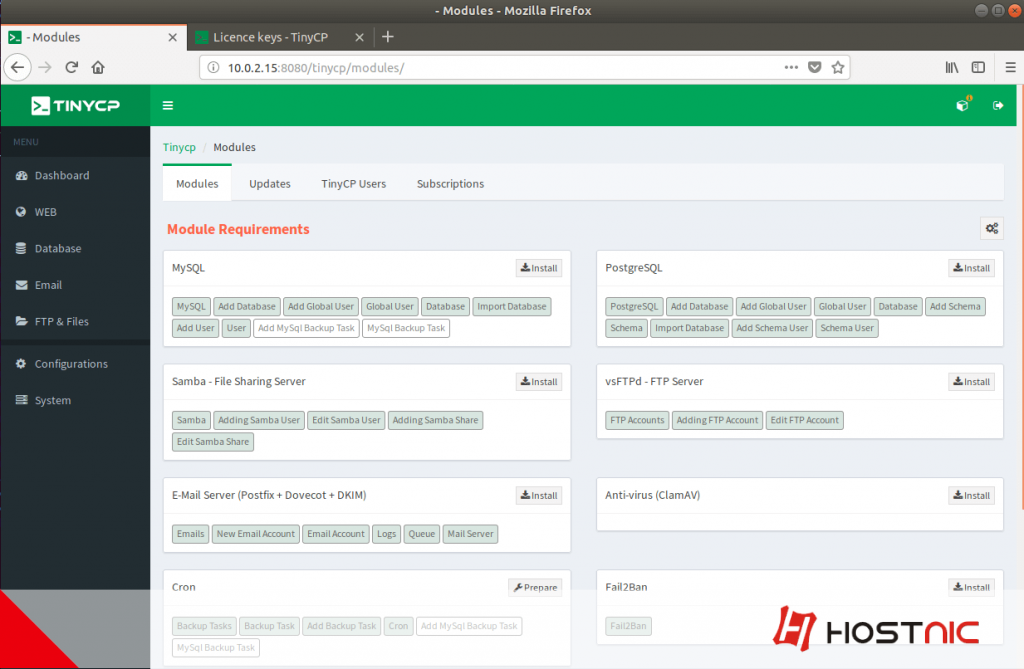The height and width of the screenshot is (669, 1024).
Task: Click the Adding FTP Account tag
Action: pos(717,420)
